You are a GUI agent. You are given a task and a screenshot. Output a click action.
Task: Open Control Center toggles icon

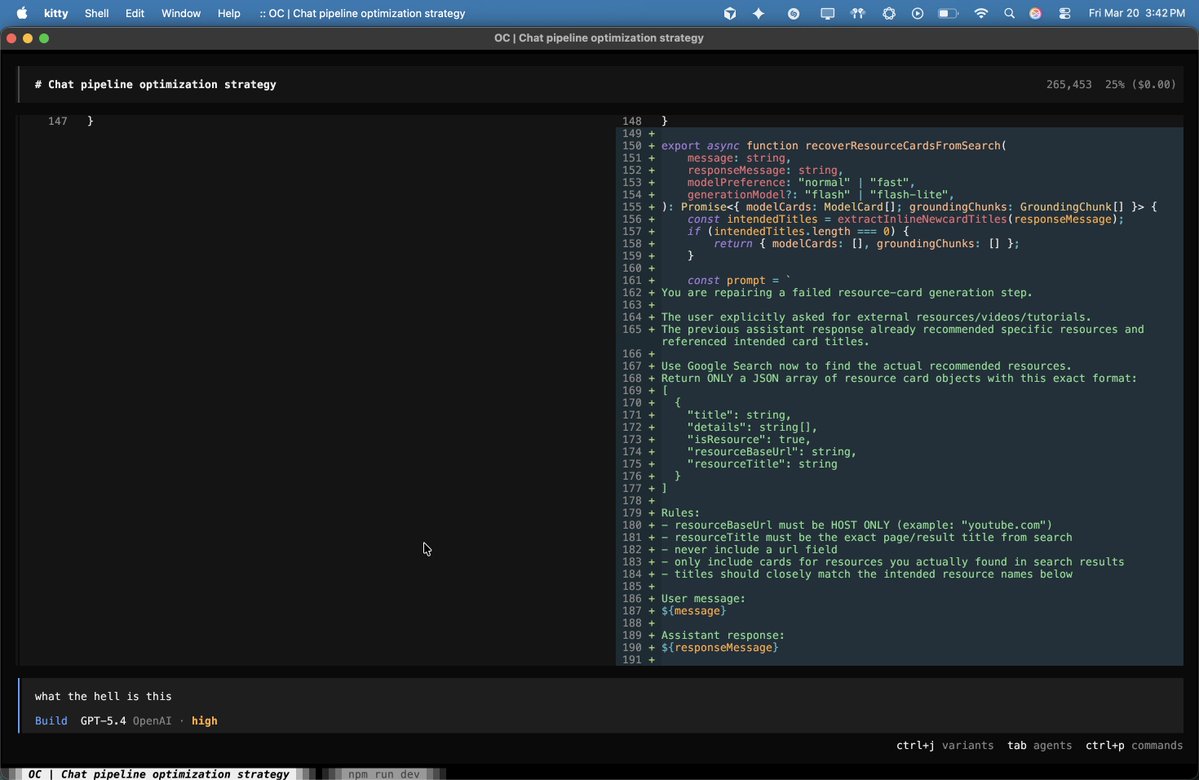(1064, 13)
